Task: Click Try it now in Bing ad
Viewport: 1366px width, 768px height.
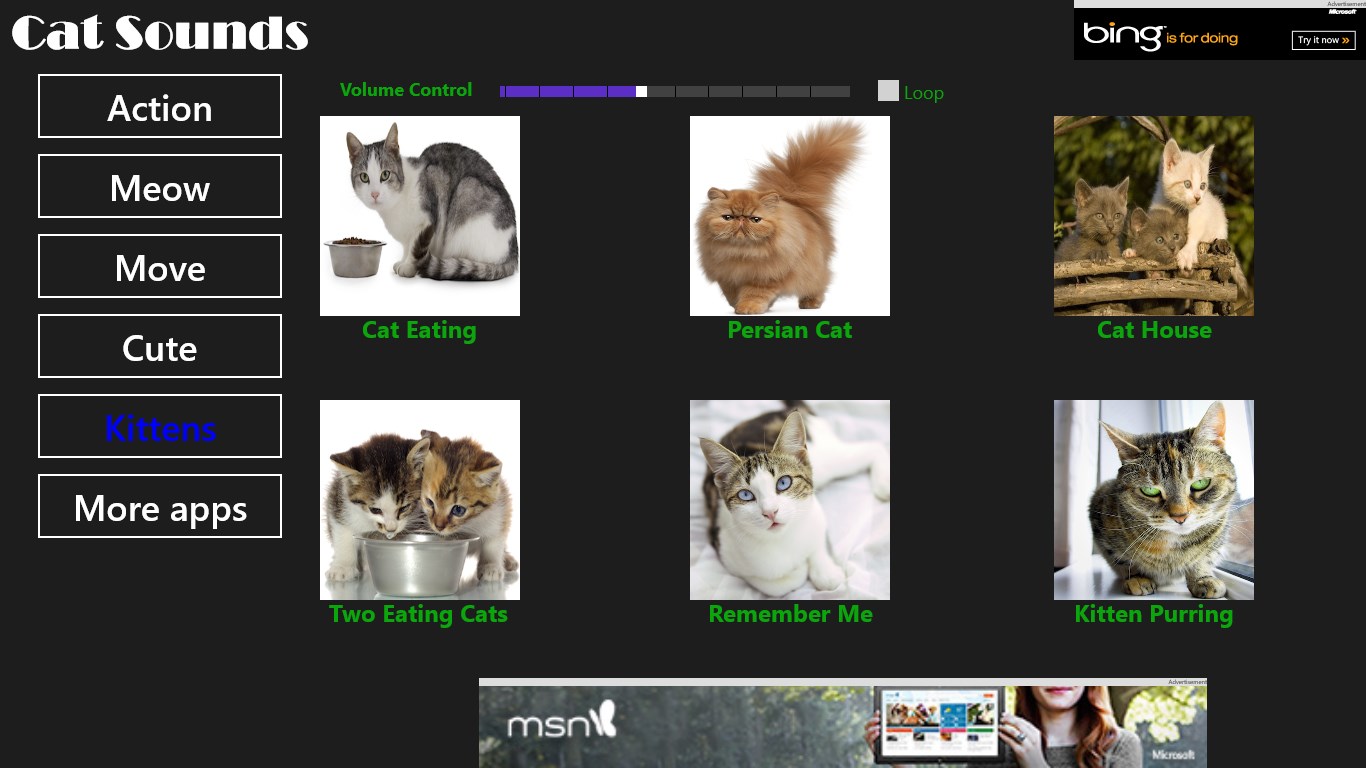Action: [x=1323, y=40]
